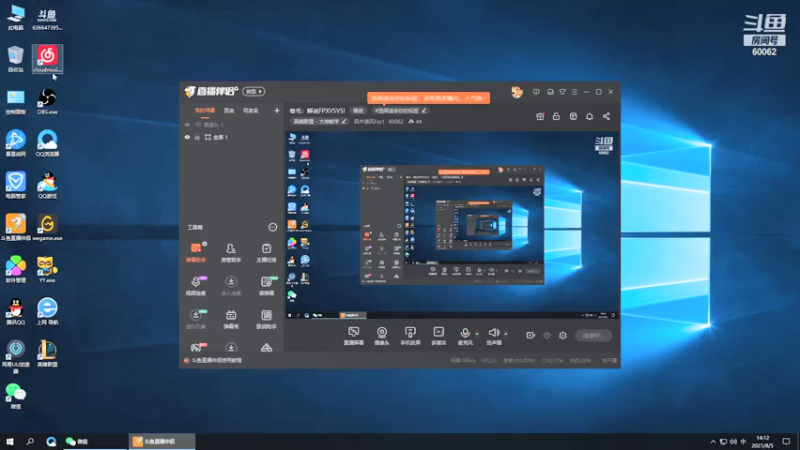Open the 主播任务 tool
Viewport: 800px width, 450px height.
(266, 252)
